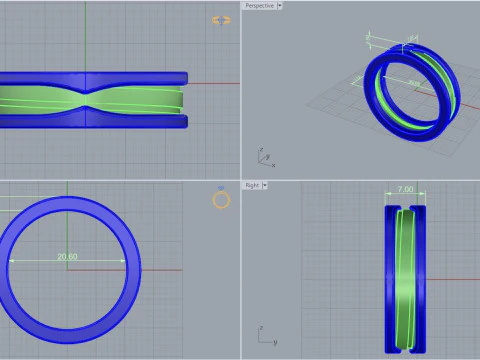Open the Right viewport title menu
The width and height of the screenshot is (480, 360).
click(252, 185)
